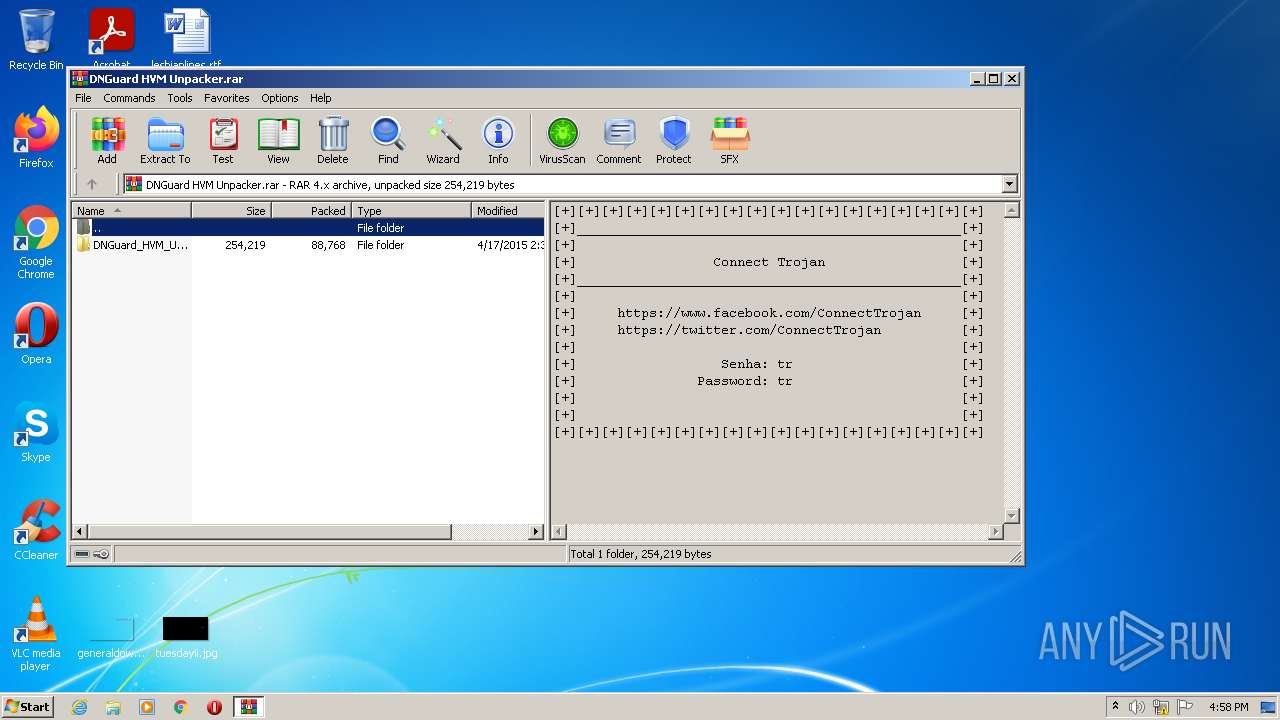The width and height of the screenshot is (1280, 720).
Task: Open Firefox desktop shortcut
Action: 36,138
